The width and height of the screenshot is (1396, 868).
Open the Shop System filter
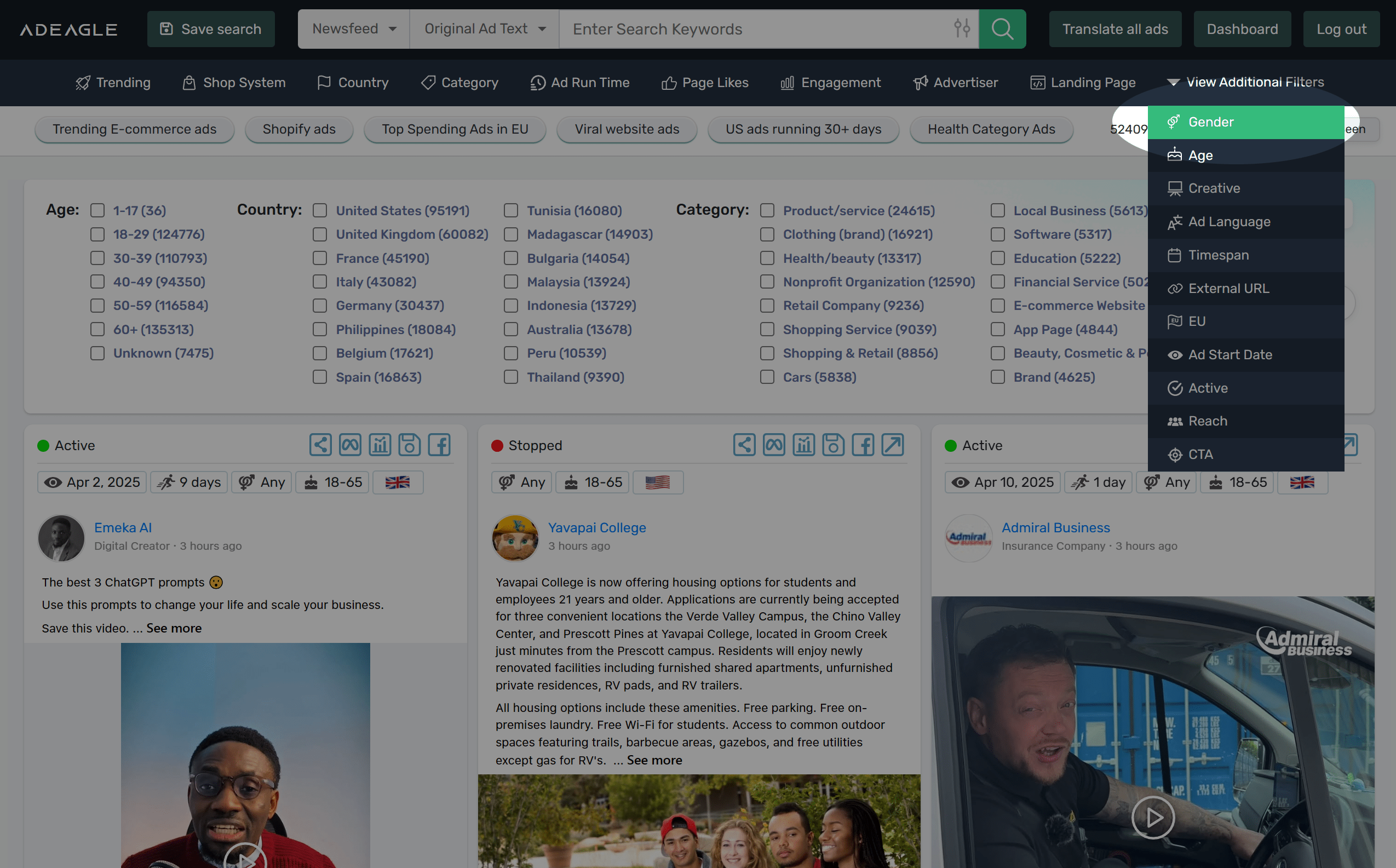tap(234, 83)
